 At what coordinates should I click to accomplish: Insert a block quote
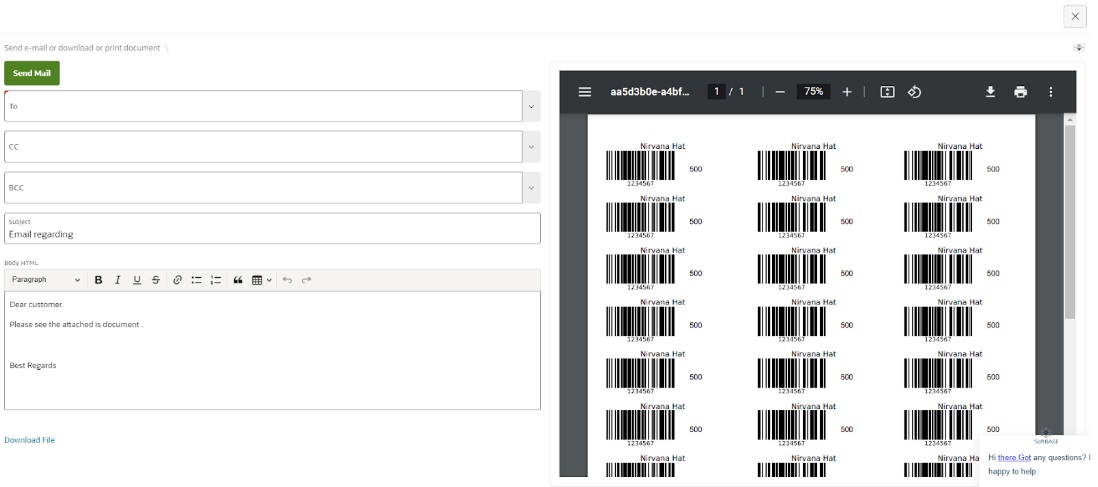coord(238,280)
